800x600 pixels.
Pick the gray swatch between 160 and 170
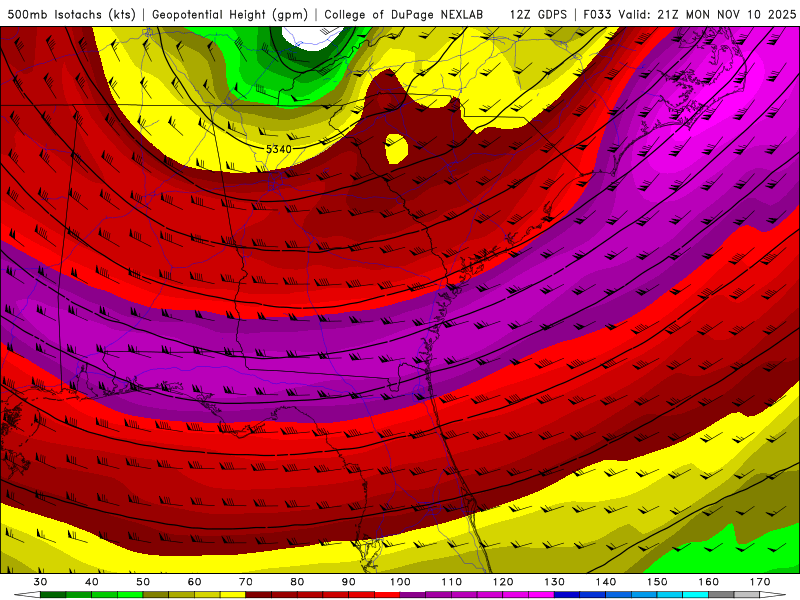[x=721, y=595]
